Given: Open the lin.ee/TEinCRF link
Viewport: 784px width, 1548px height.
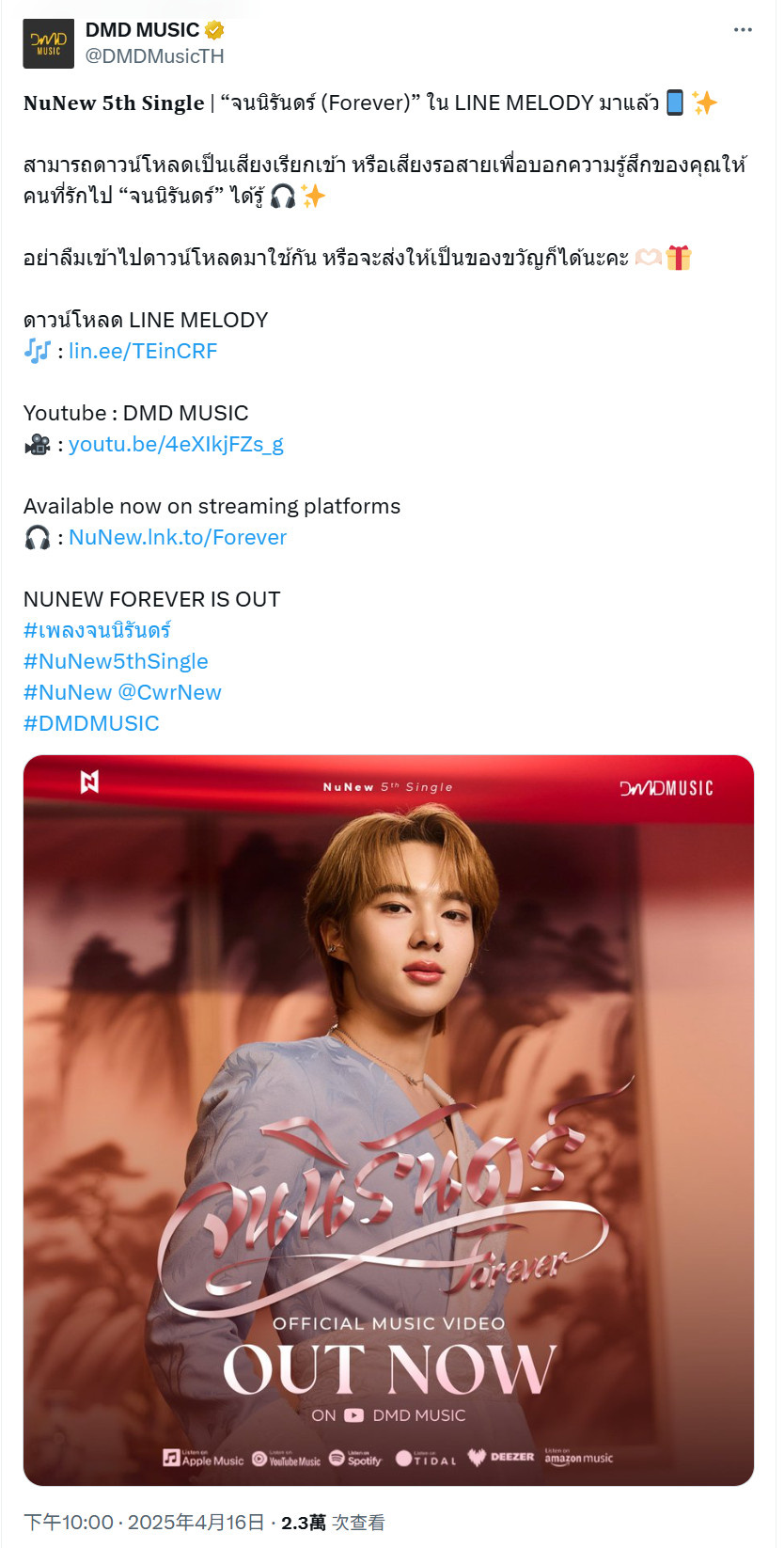Looking at the screenshot, I should tap(143, 351).
